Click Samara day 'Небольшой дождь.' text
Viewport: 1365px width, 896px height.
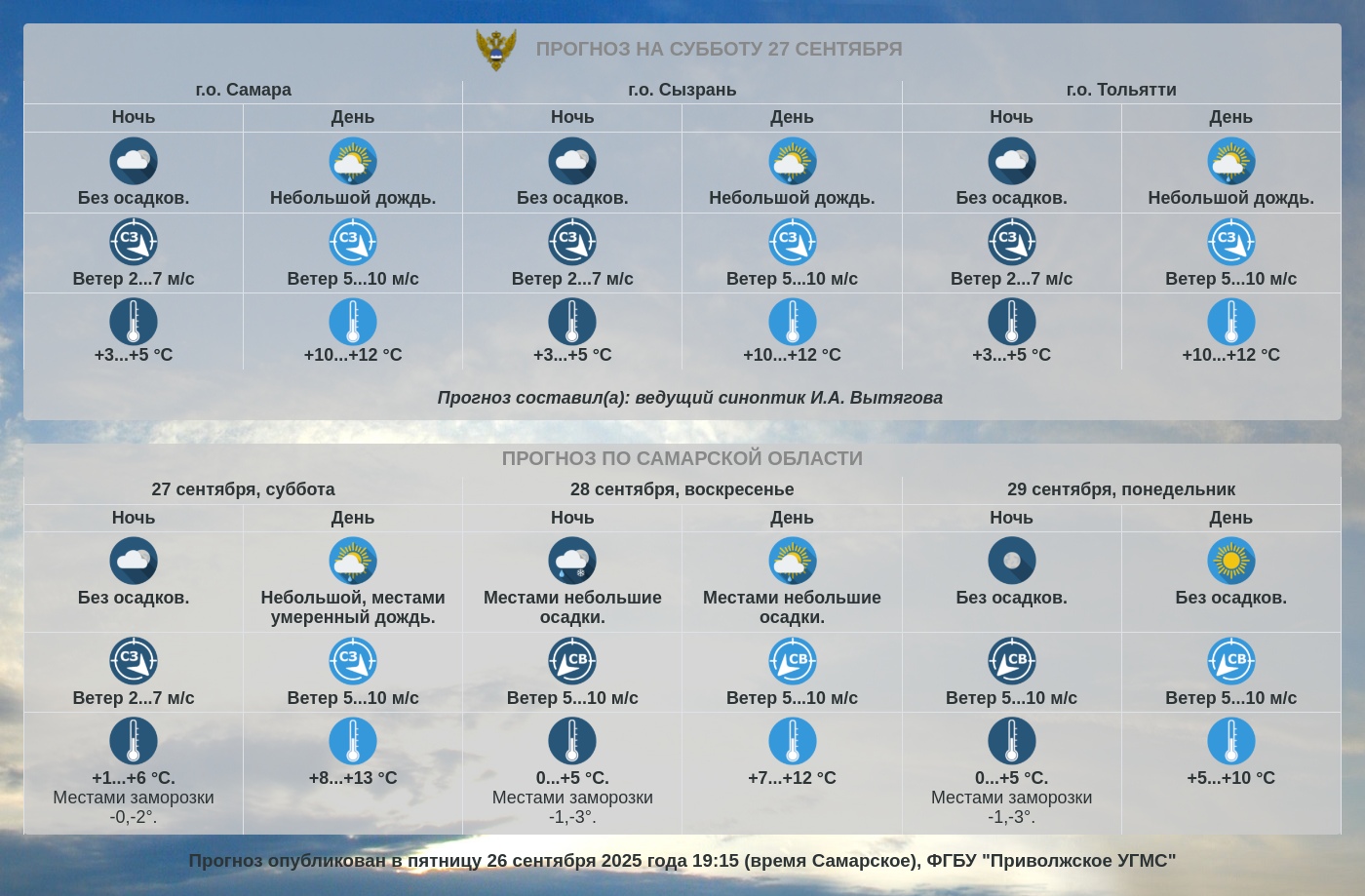[353, 198]
